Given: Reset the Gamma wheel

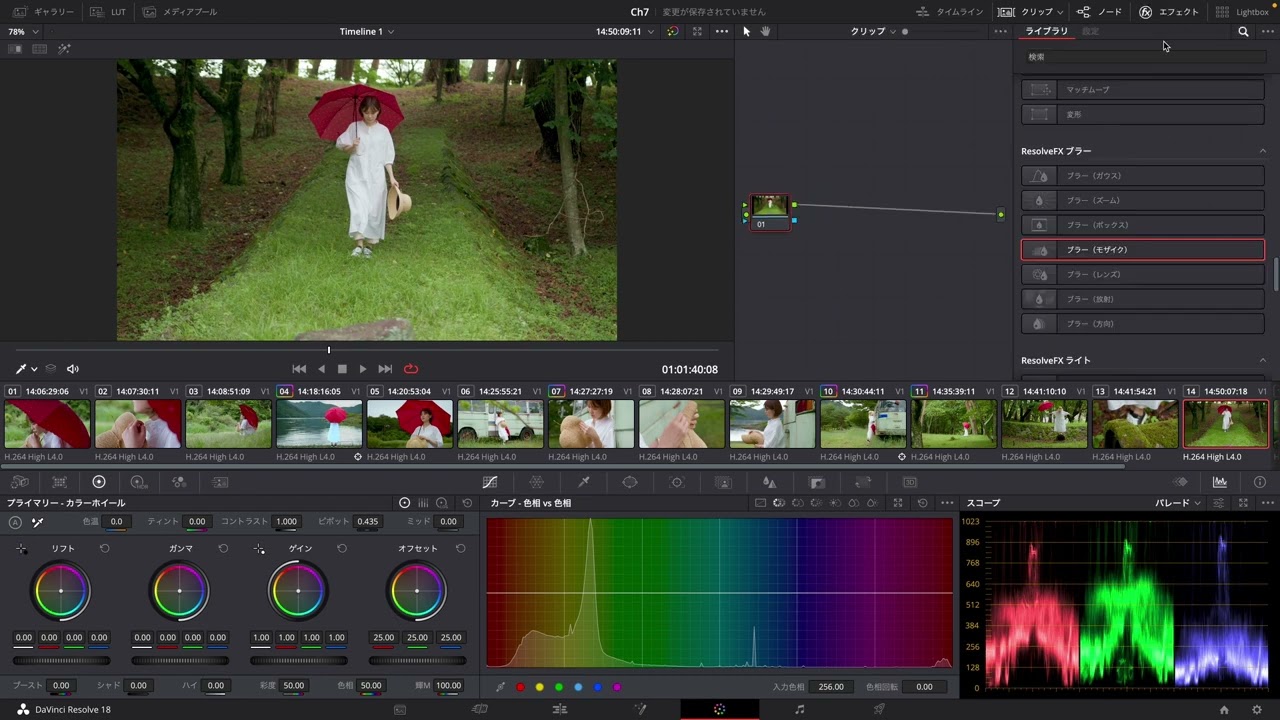Looking at the screenshot, I should pos(223,549).
